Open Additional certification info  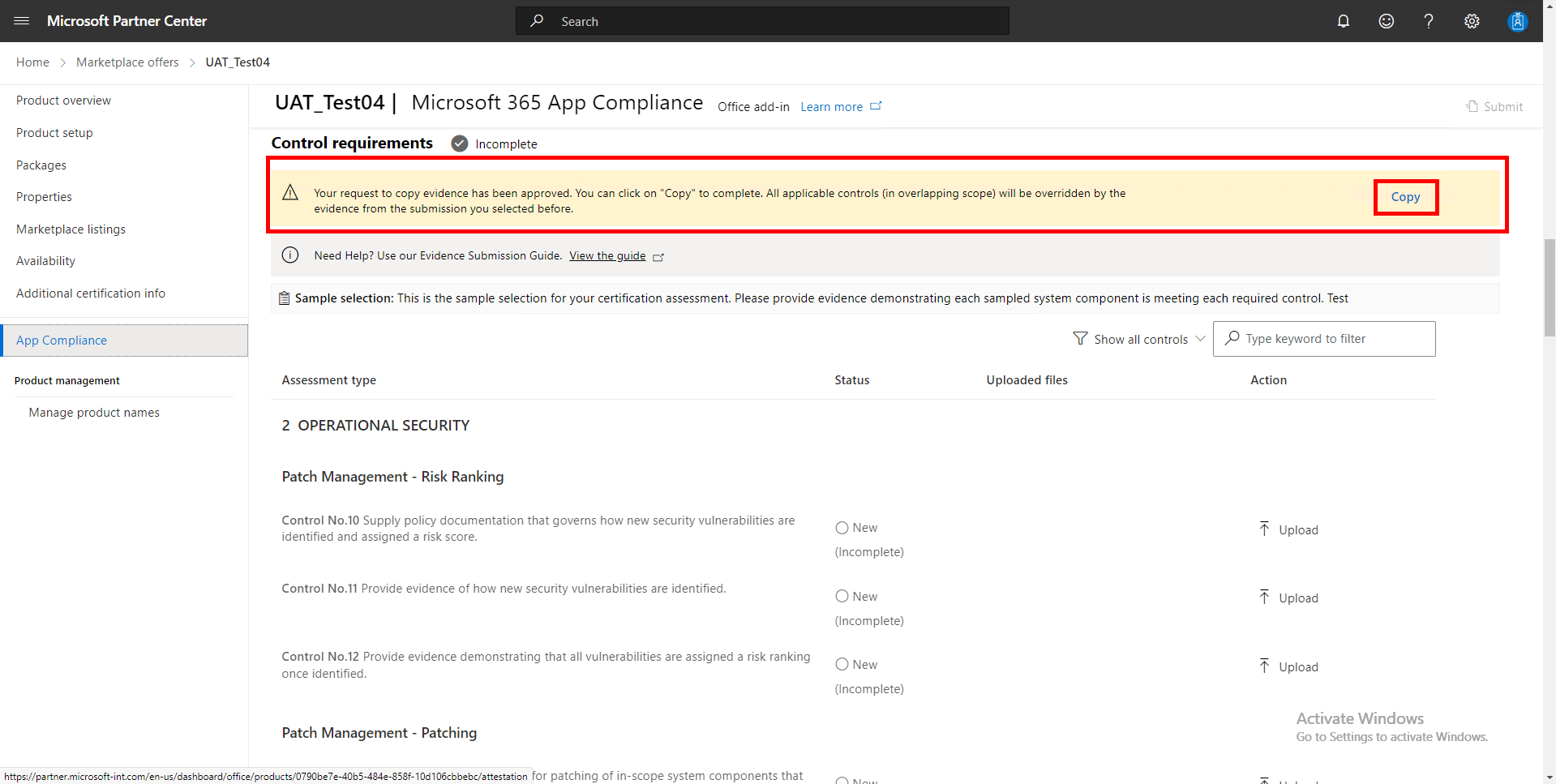click(91, 293)
